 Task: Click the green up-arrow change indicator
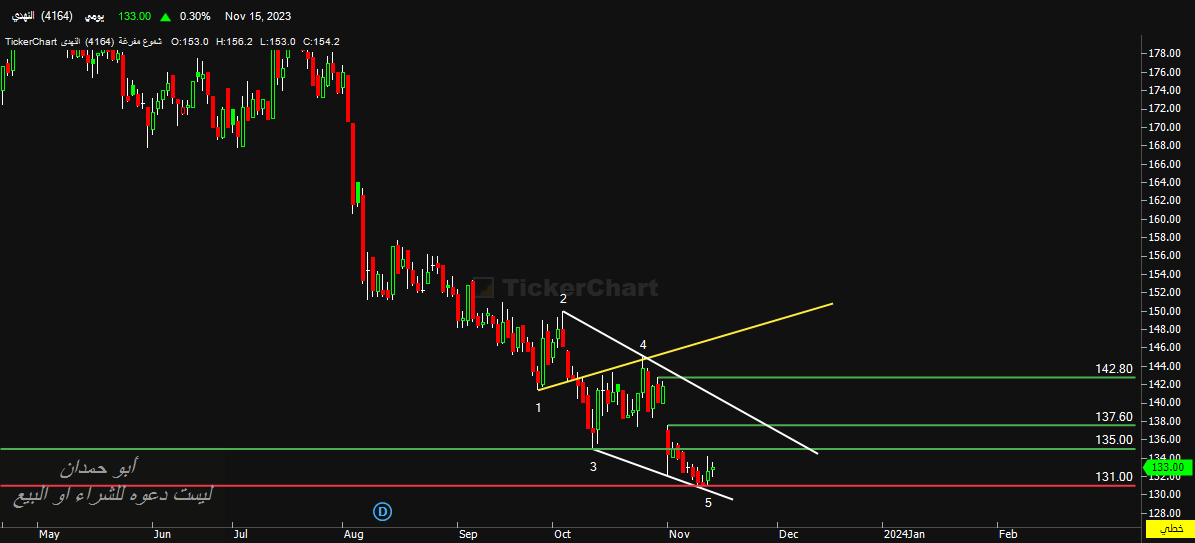(165, 16)
